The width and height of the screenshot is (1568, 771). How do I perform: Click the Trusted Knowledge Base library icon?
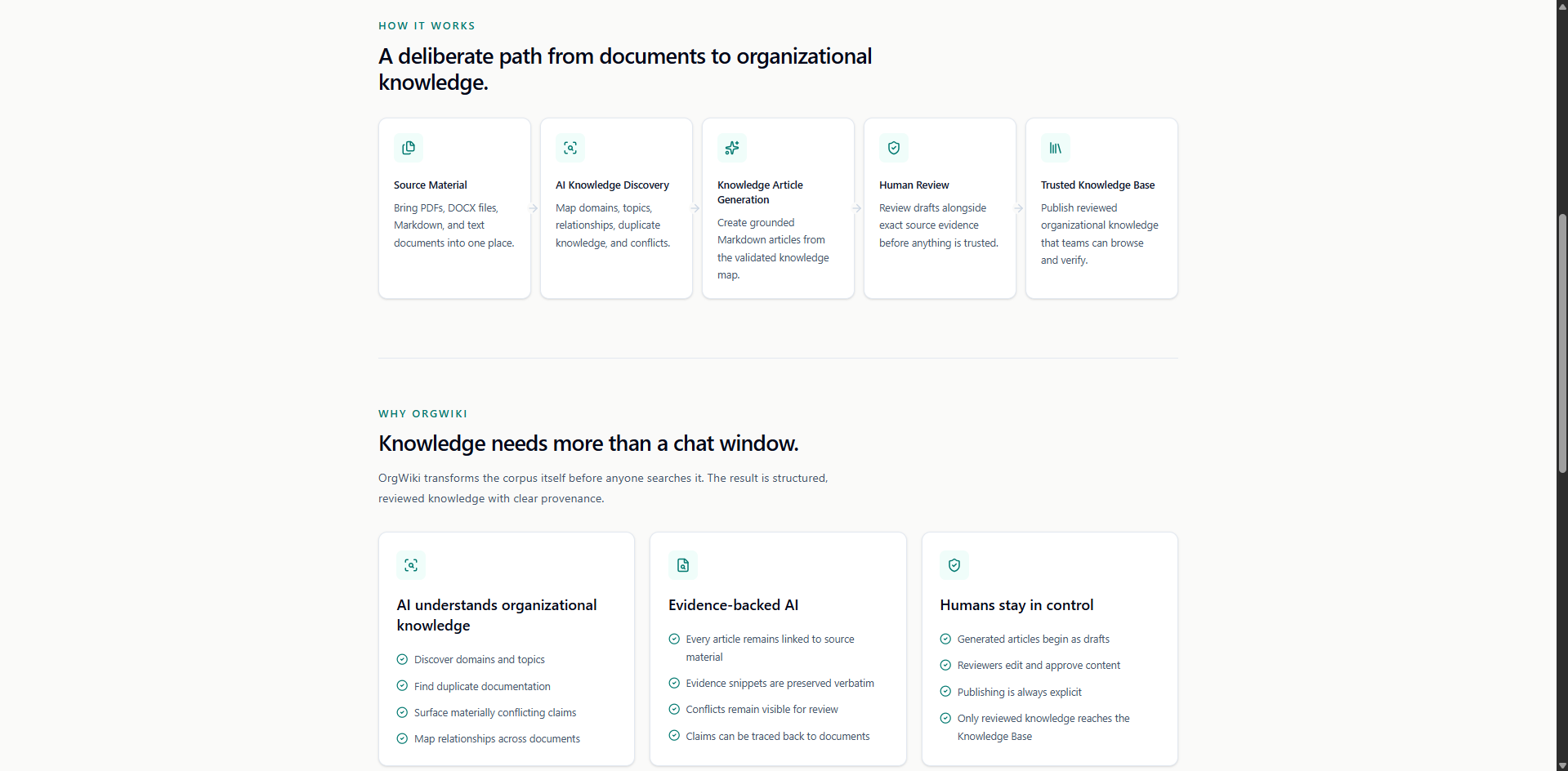tap(1056, 148)
